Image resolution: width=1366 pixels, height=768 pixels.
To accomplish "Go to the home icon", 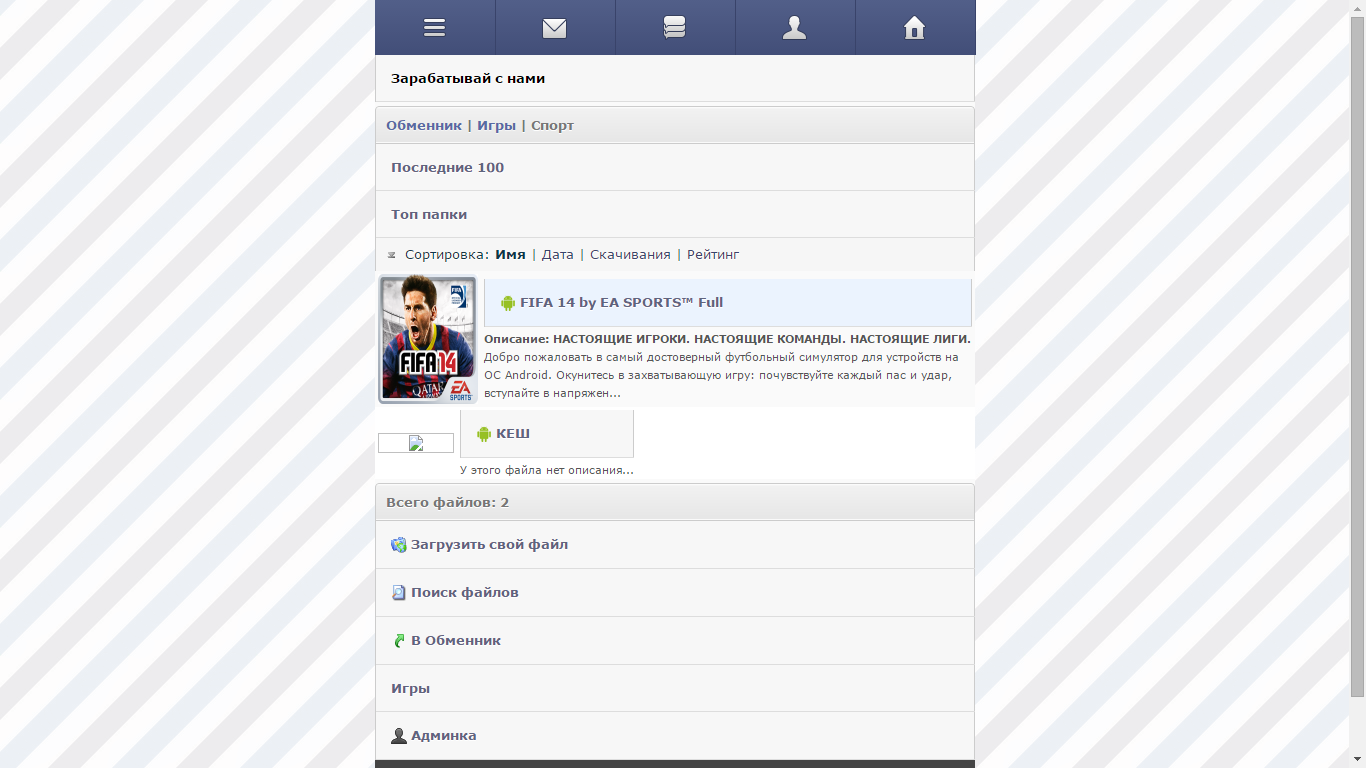I will 914,28.
